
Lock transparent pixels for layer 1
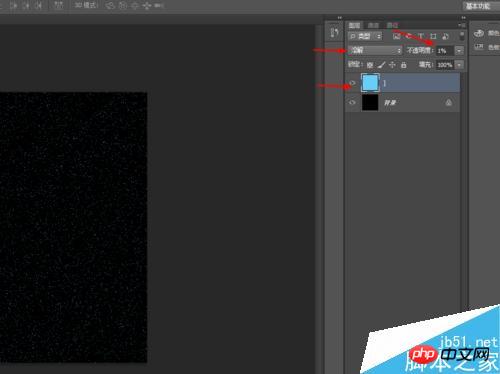click(x=370, y=65)
